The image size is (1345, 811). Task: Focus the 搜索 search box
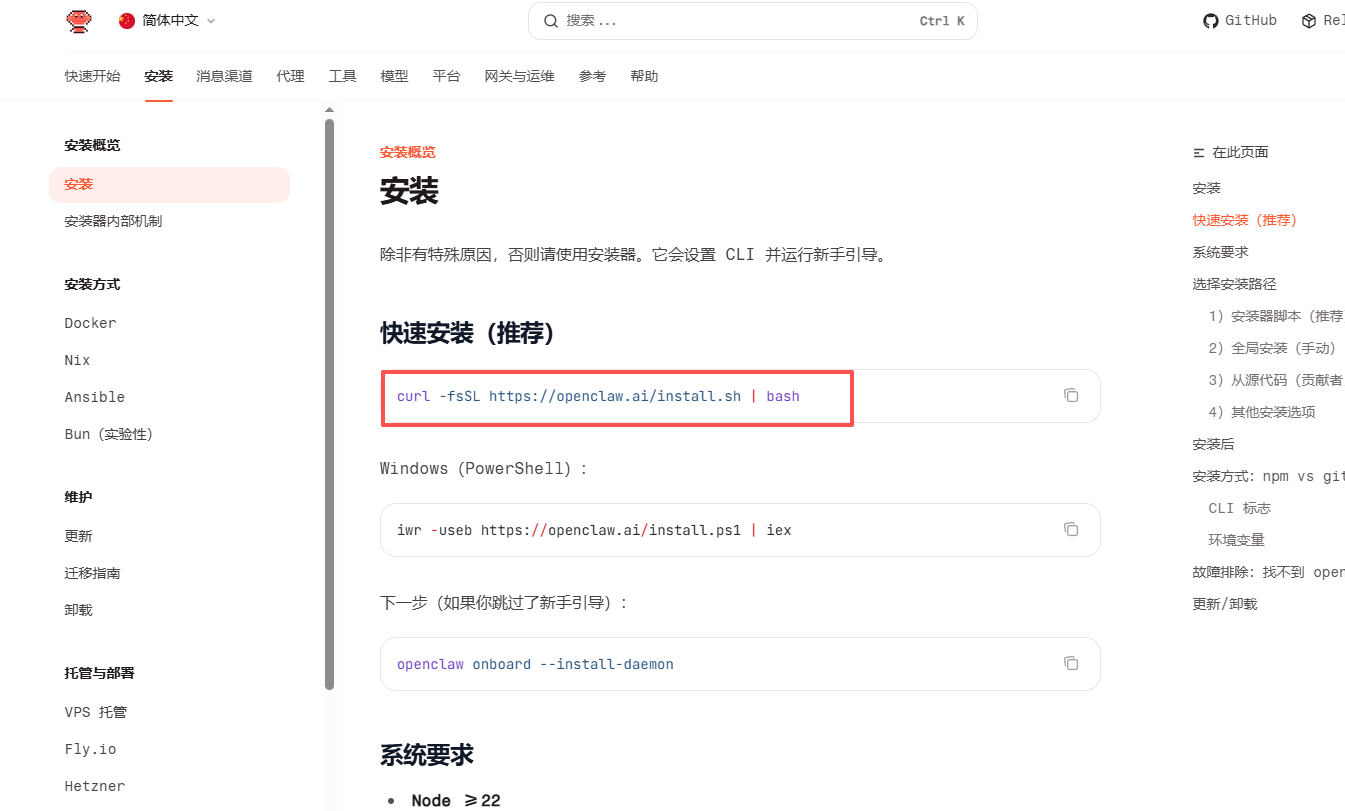pyautogui.click(x=752, y=21)
